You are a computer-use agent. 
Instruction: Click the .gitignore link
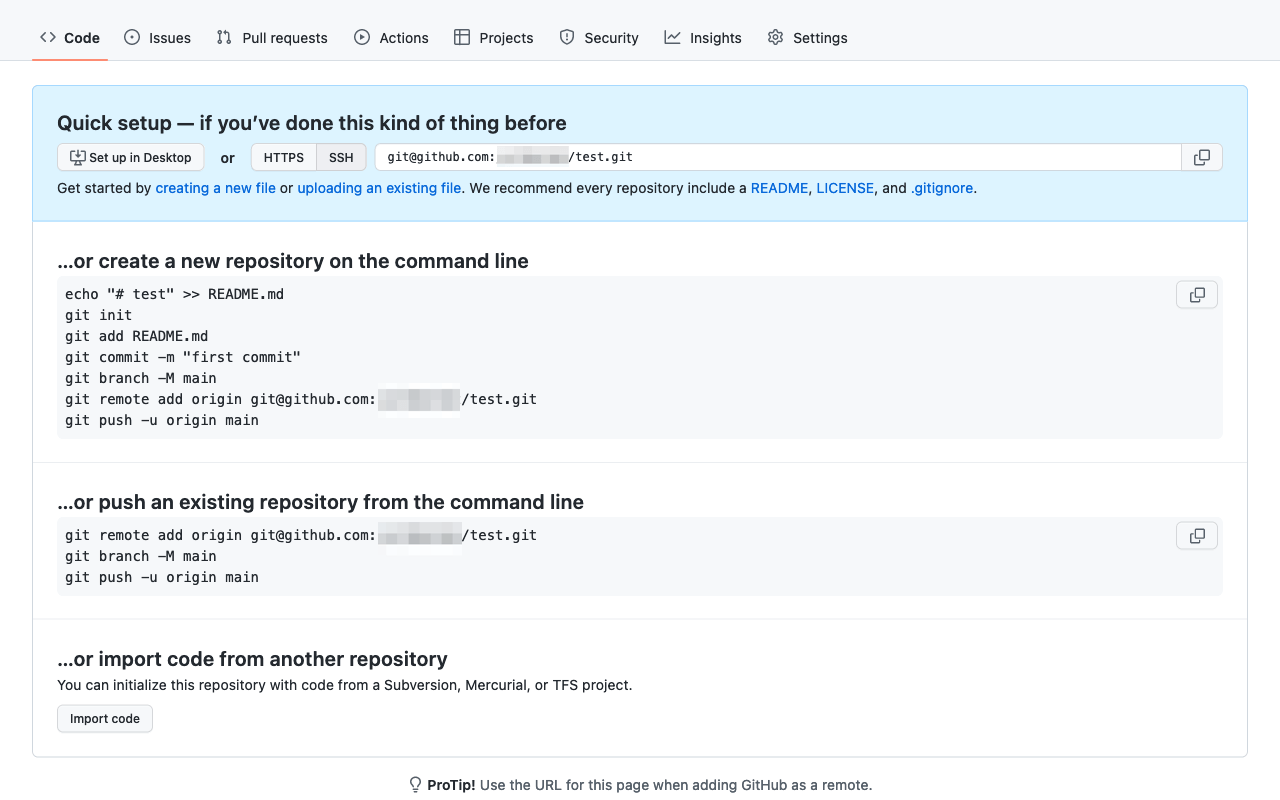click(x=942, y=188)
